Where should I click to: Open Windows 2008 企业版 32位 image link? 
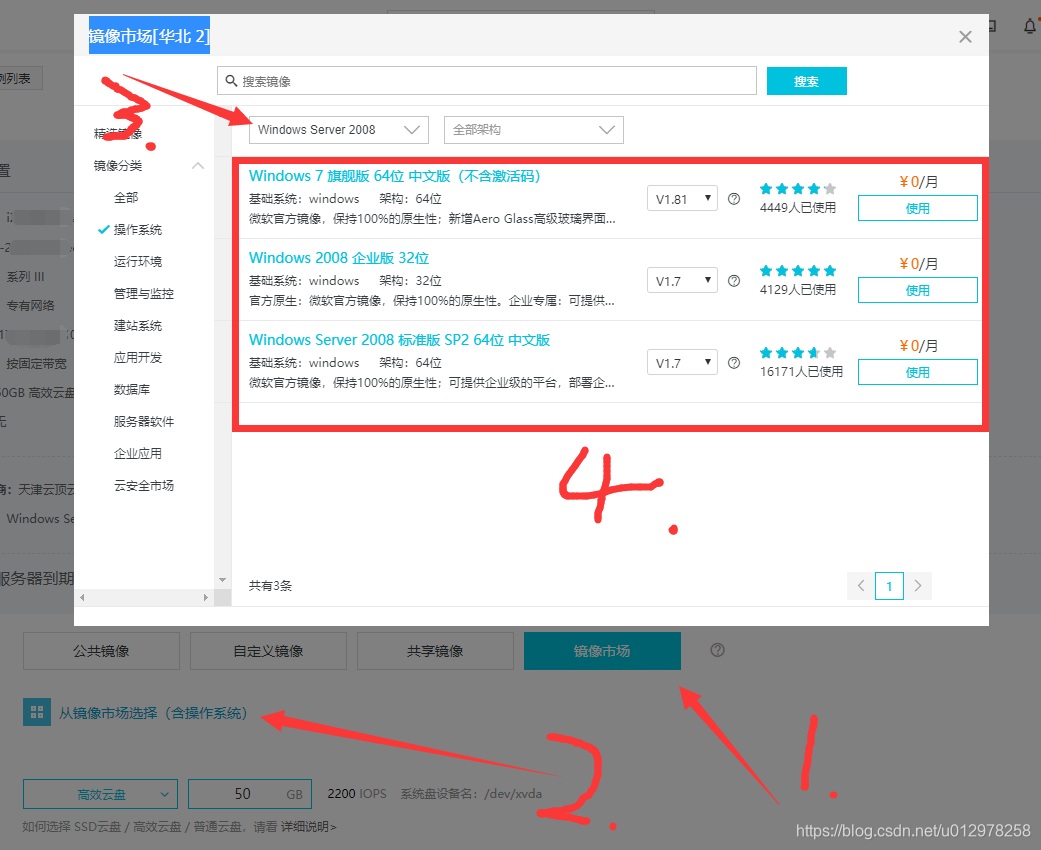pos(339,258)
